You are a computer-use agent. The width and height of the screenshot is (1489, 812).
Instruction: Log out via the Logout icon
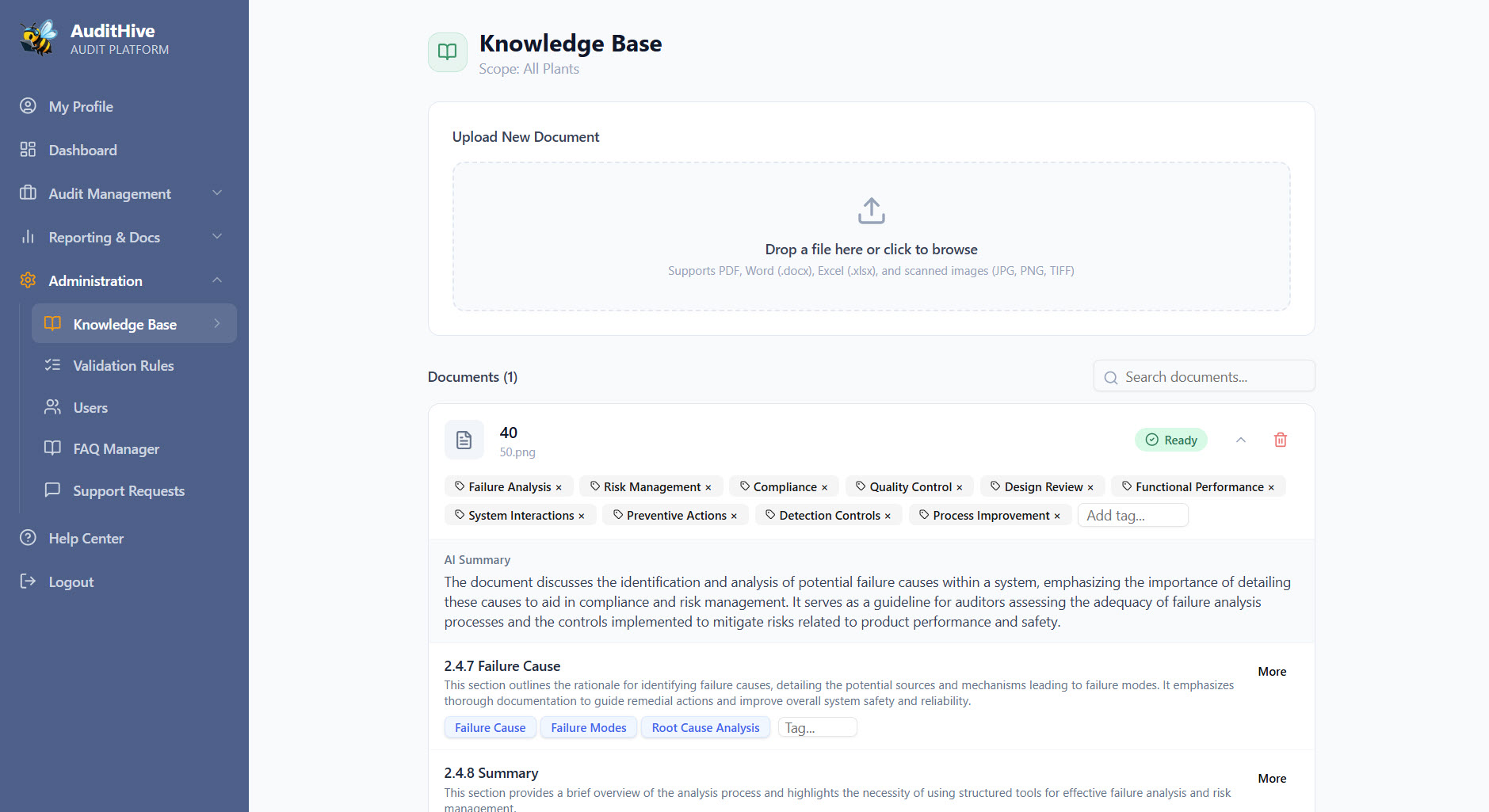pos(29,581)
